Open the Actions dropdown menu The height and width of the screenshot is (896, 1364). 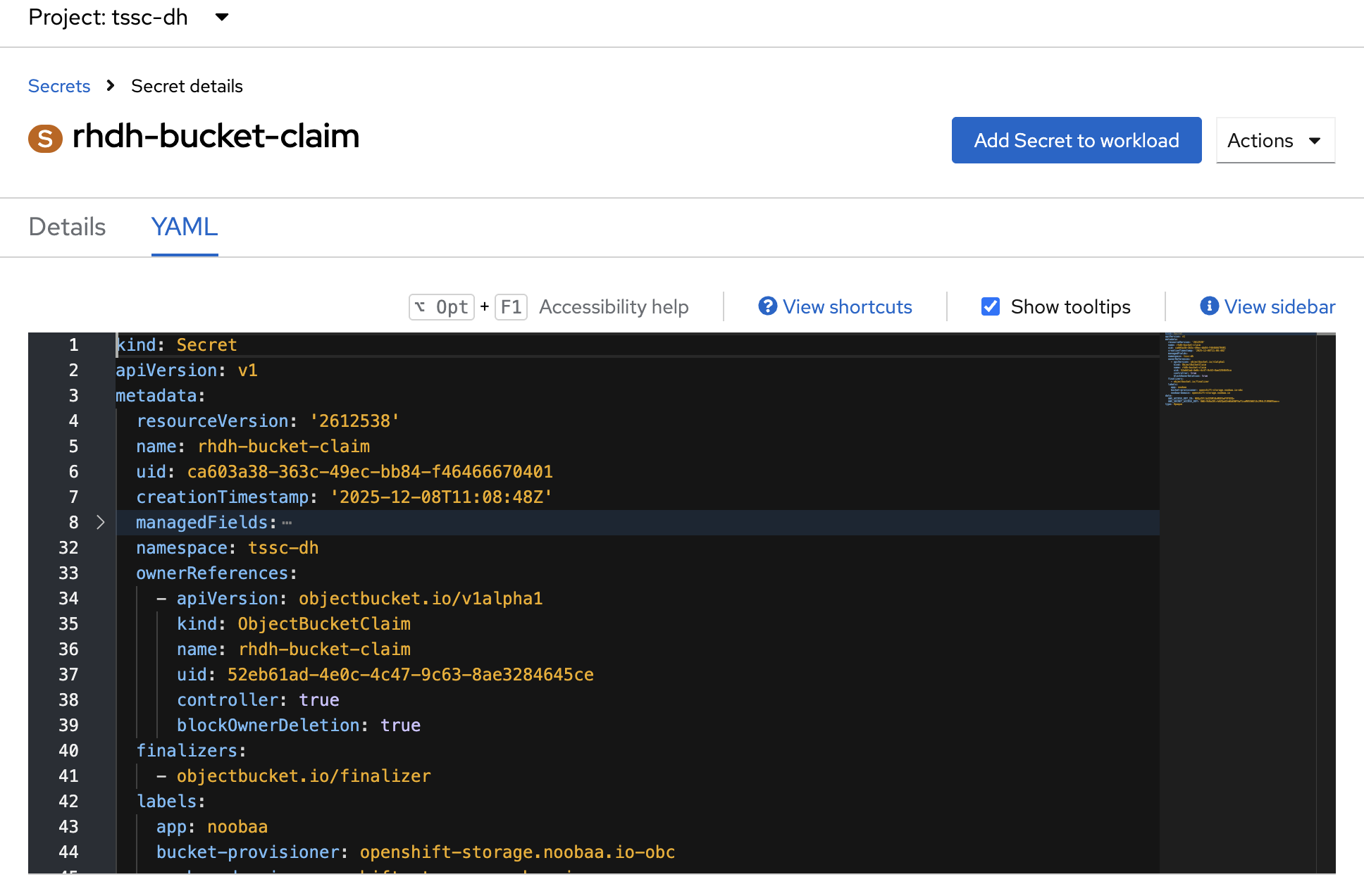(x=1275, y=140)
